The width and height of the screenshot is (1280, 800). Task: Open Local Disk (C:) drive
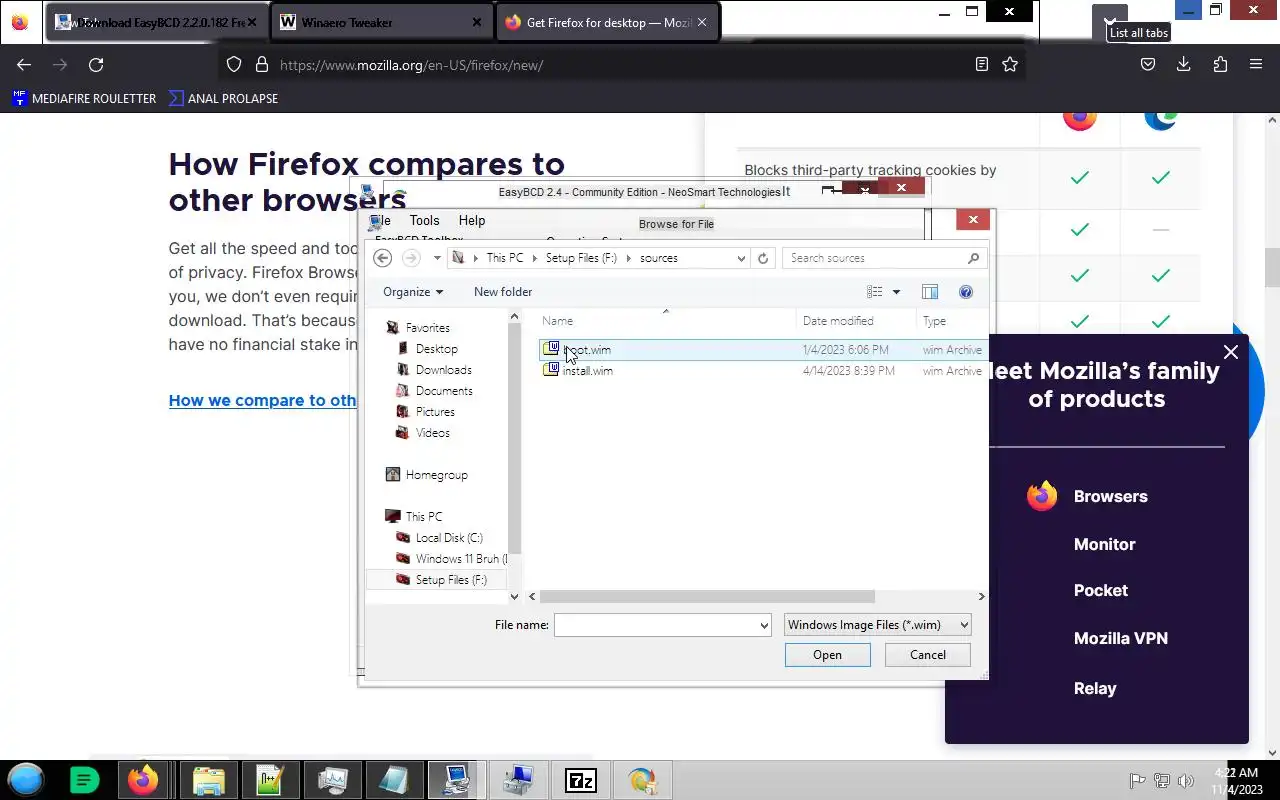pyautogui.click(x=448, y=538)
